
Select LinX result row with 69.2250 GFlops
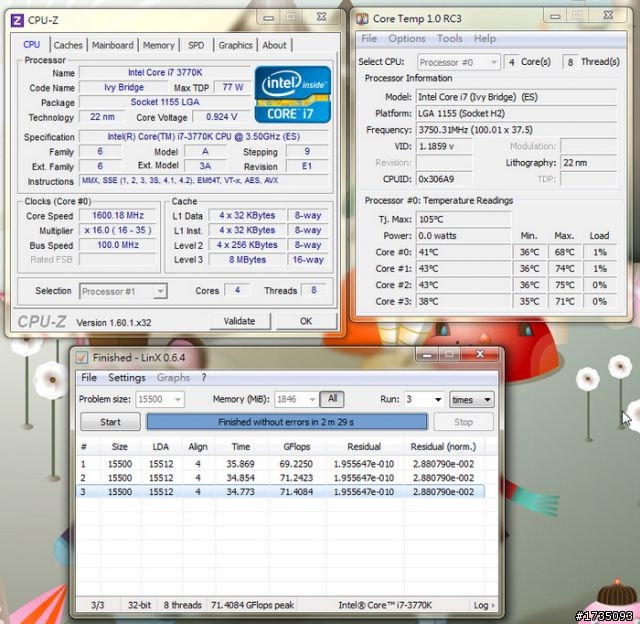pyautogui.click(x=280, y=464)
